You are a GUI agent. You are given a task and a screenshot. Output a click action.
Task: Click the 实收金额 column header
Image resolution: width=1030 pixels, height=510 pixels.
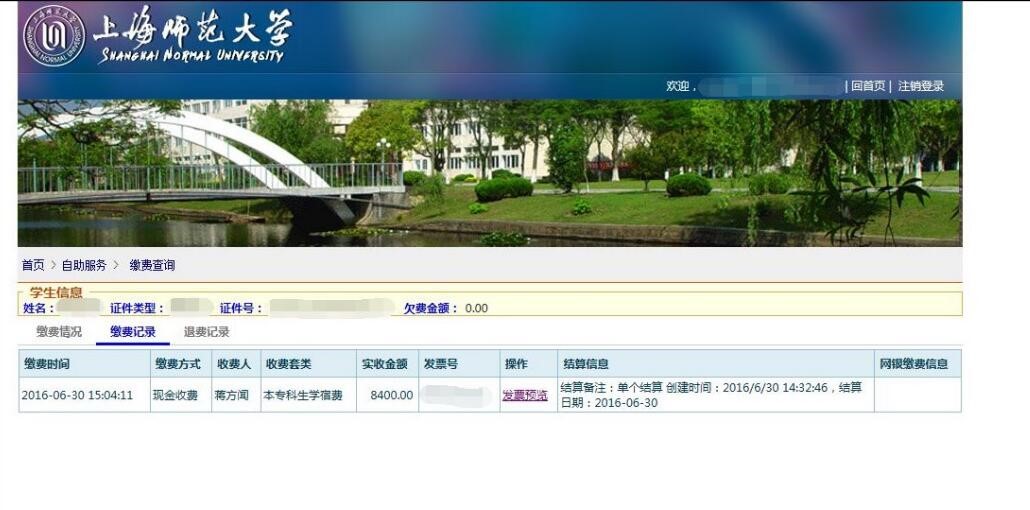[384, 364]
